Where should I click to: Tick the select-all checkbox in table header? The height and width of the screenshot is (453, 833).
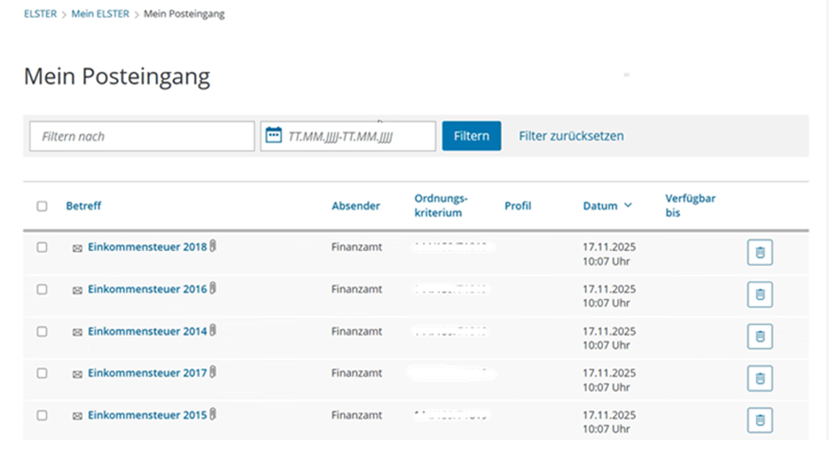tap(42, 206)
